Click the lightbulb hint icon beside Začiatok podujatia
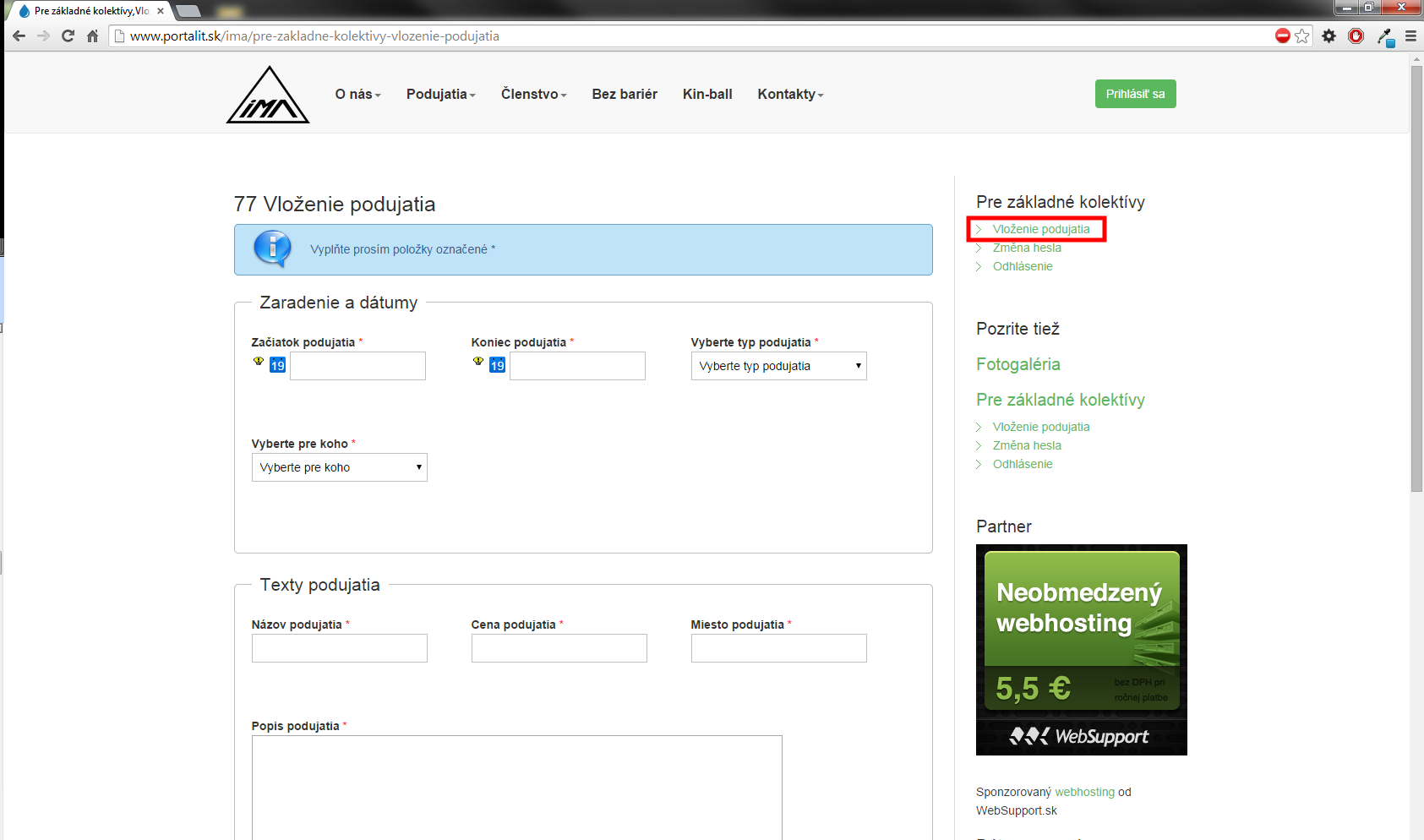 pyautogui.click(x=259, y=361)
